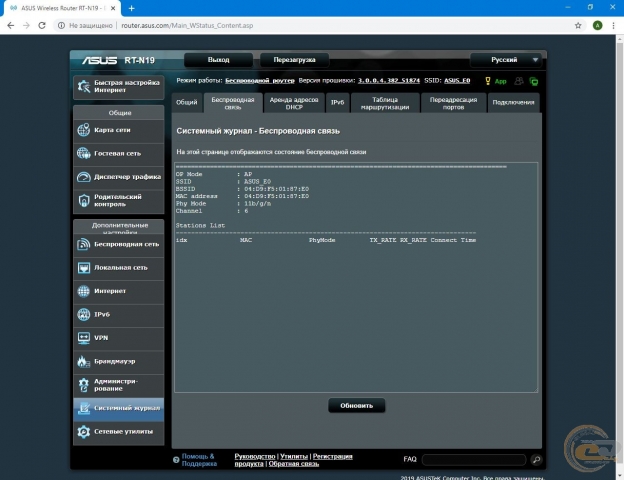
Task: Open VPN sidebar icon
Action: pyautogui.click(x=84, y=338)
